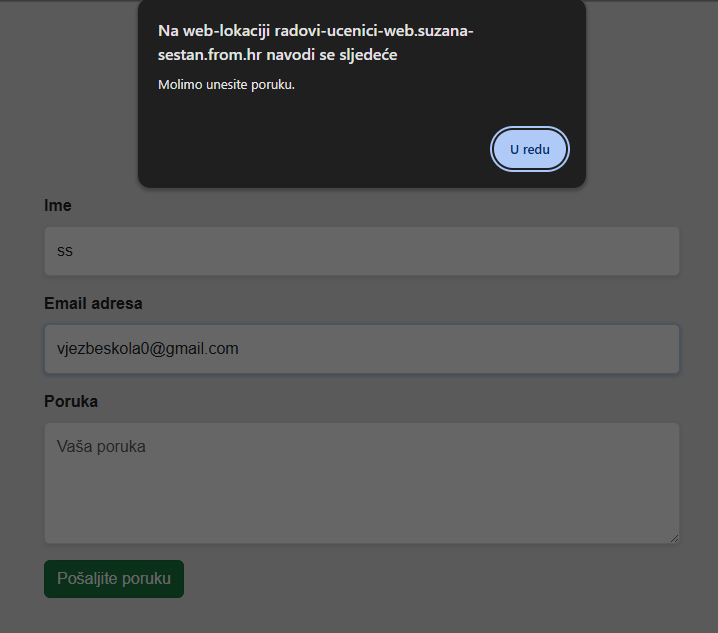The image size is (718, 633).
Task: Click the alert dialog's web-lokacija heading
Action: pos(316,42)
